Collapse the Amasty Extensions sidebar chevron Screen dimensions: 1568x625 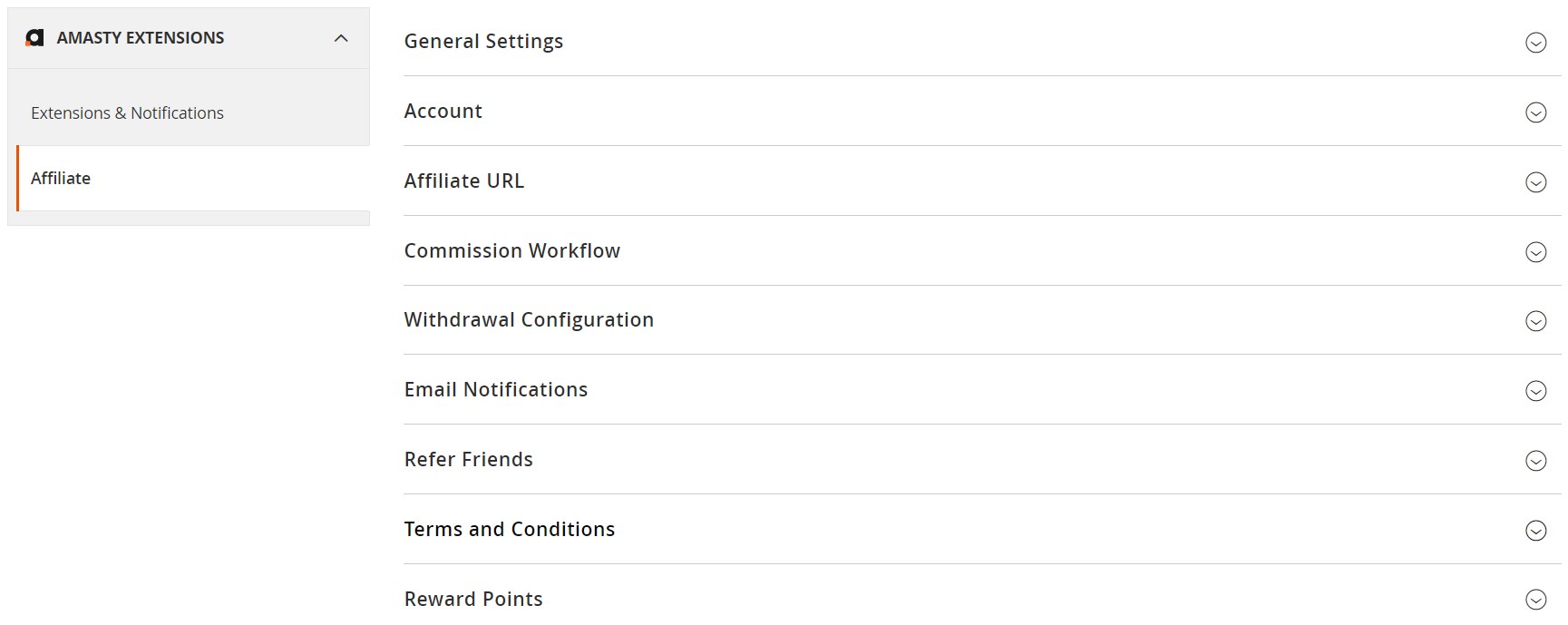pyautogui.click(x=341, y=38)
